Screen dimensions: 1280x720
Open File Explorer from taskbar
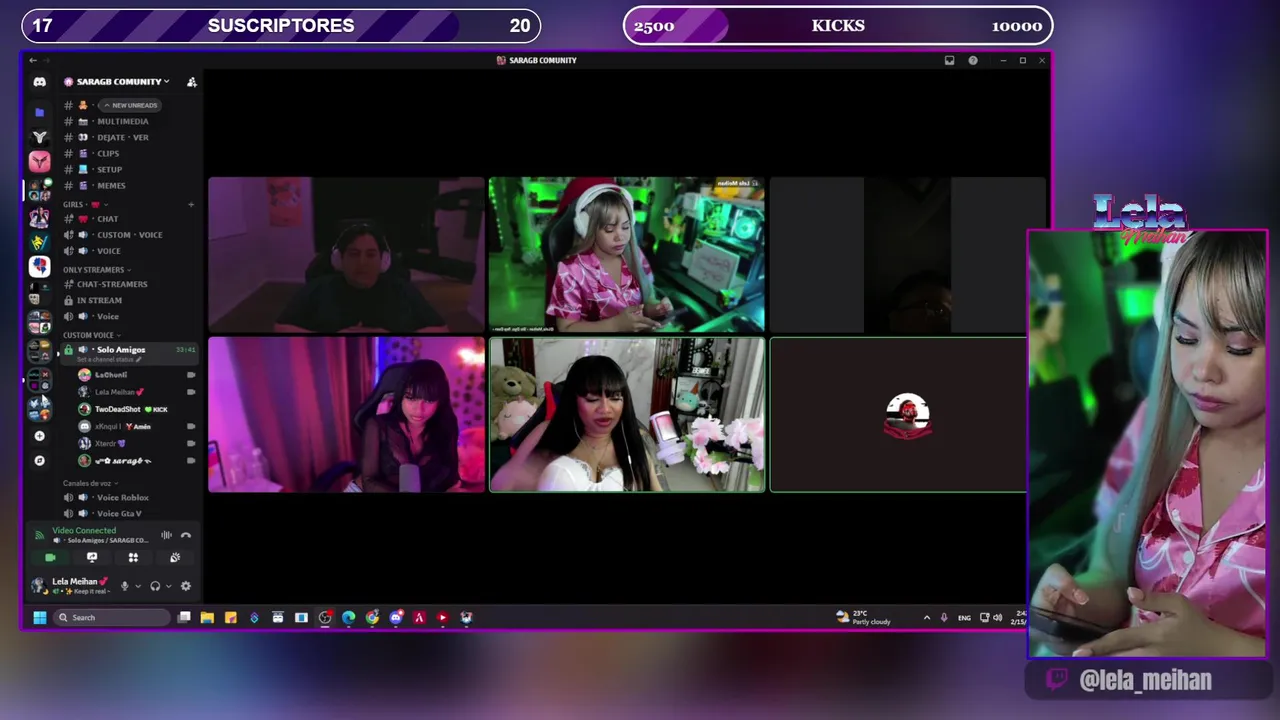click(x=207, y=617)
